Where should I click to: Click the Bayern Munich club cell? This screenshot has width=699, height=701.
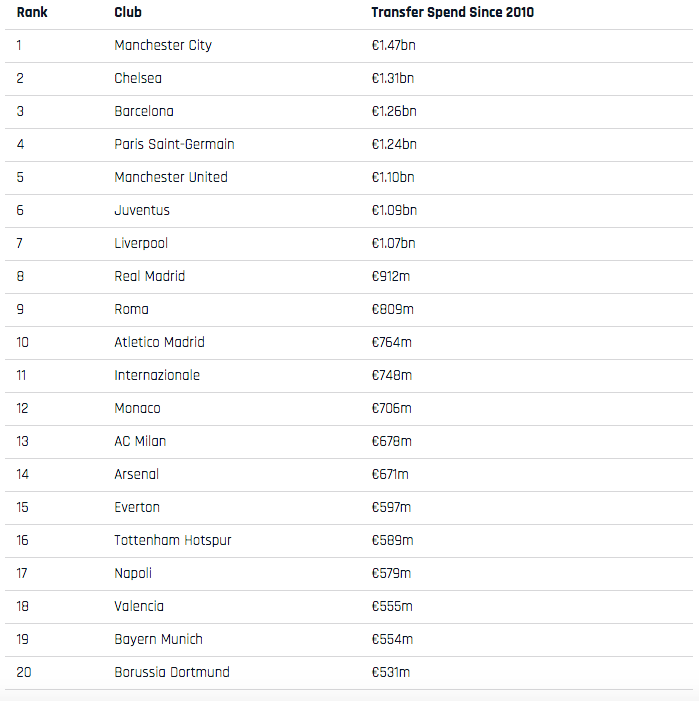tap(158, 639)
